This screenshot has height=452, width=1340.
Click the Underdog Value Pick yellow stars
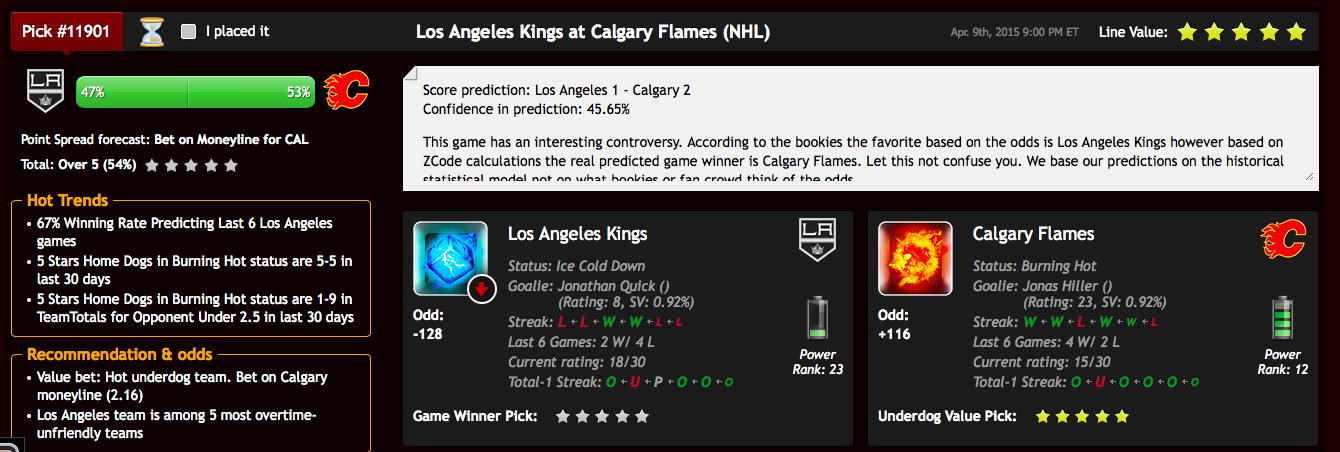1083,416
